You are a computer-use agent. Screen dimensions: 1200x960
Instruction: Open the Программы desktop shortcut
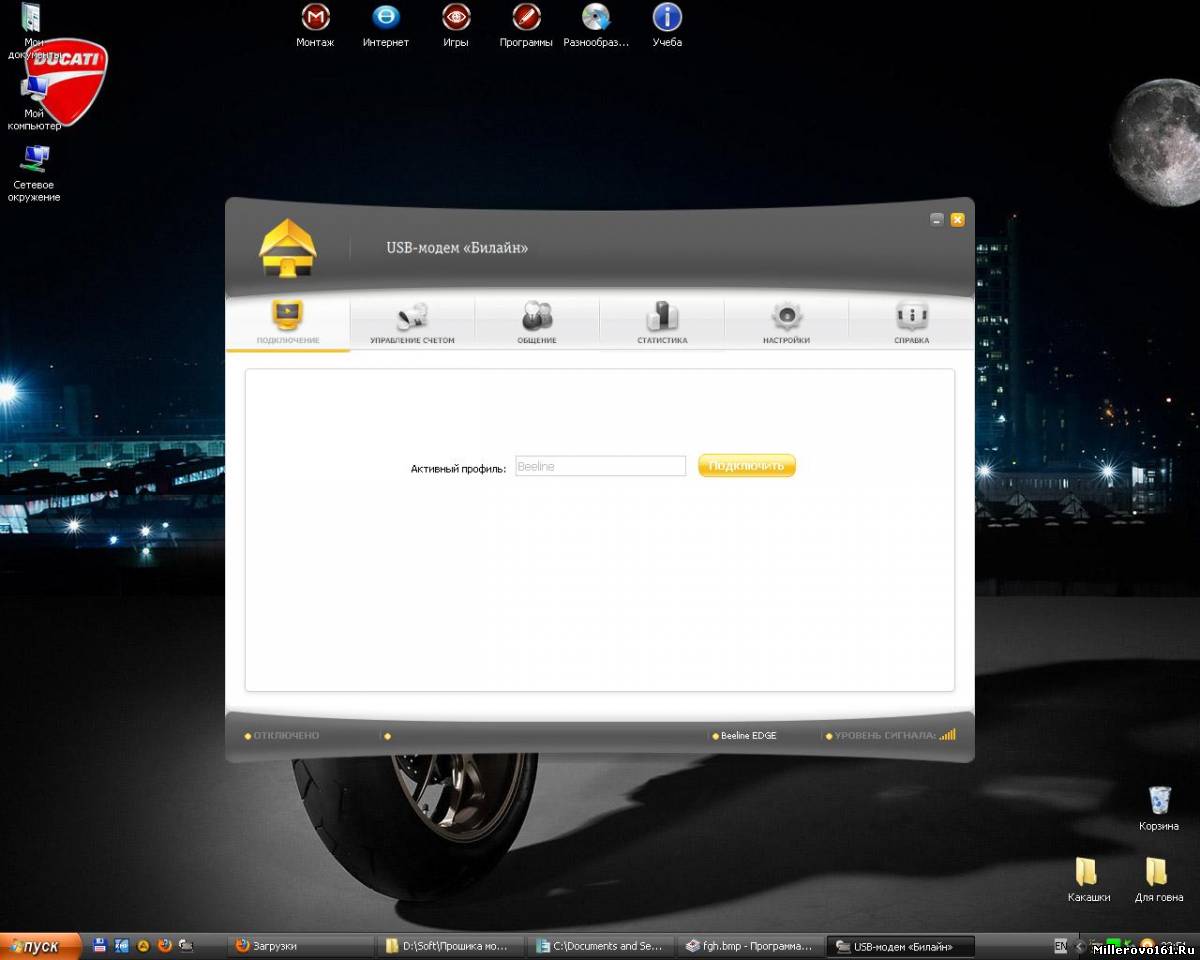coord(526,25)
